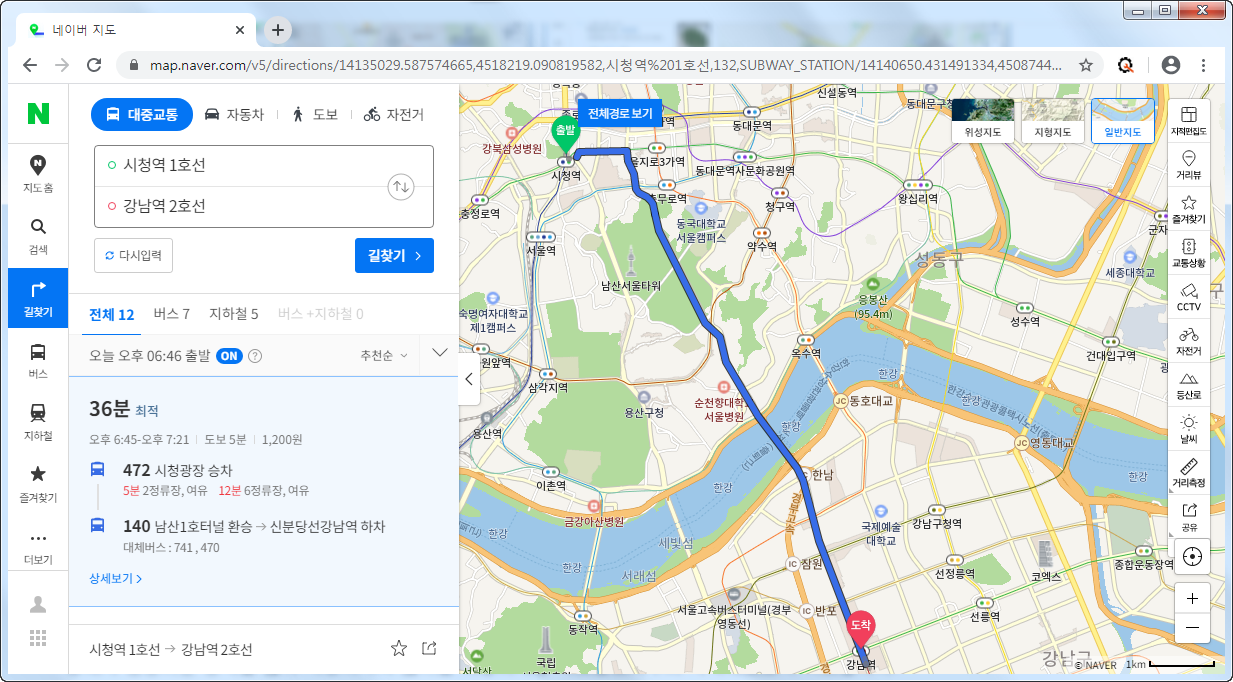Open 버스 in the left sidebar
This screenshot has height=682, width=1233.
(x=38, y=360)
